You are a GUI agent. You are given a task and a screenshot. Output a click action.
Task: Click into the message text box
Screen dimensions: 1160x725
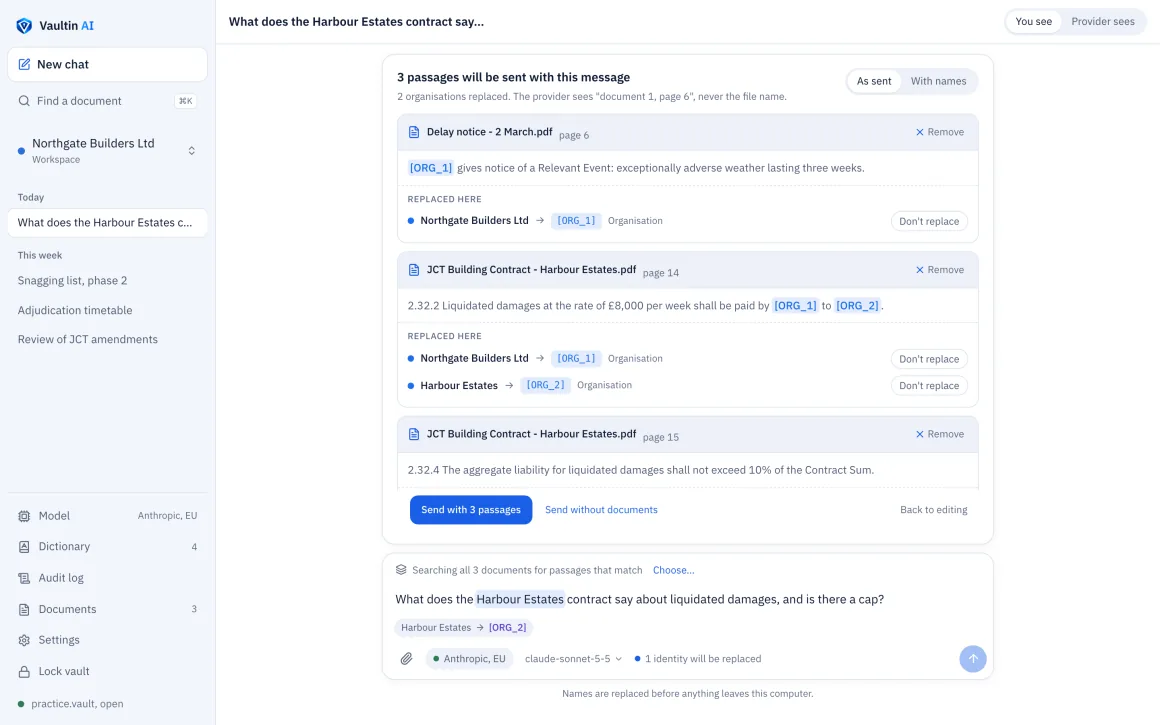(x=687, y=599)
